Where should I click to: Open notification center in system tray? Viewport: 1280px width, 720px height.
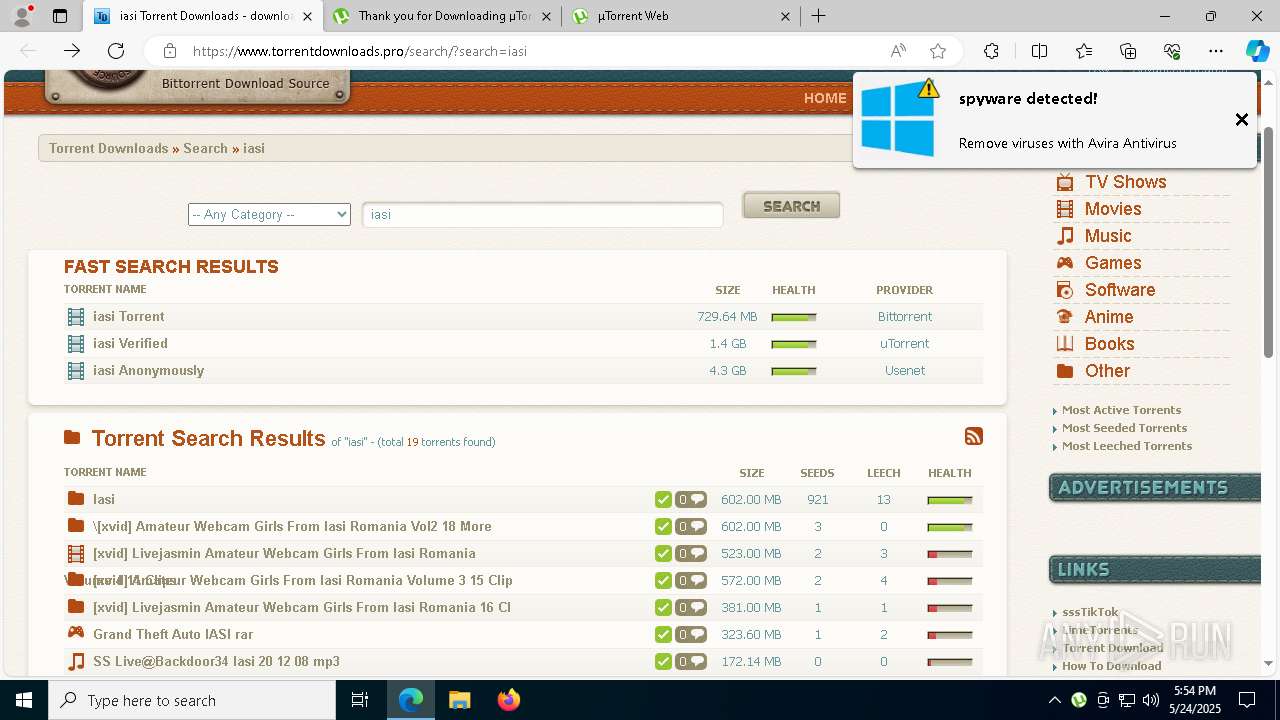pos(1247,700)
